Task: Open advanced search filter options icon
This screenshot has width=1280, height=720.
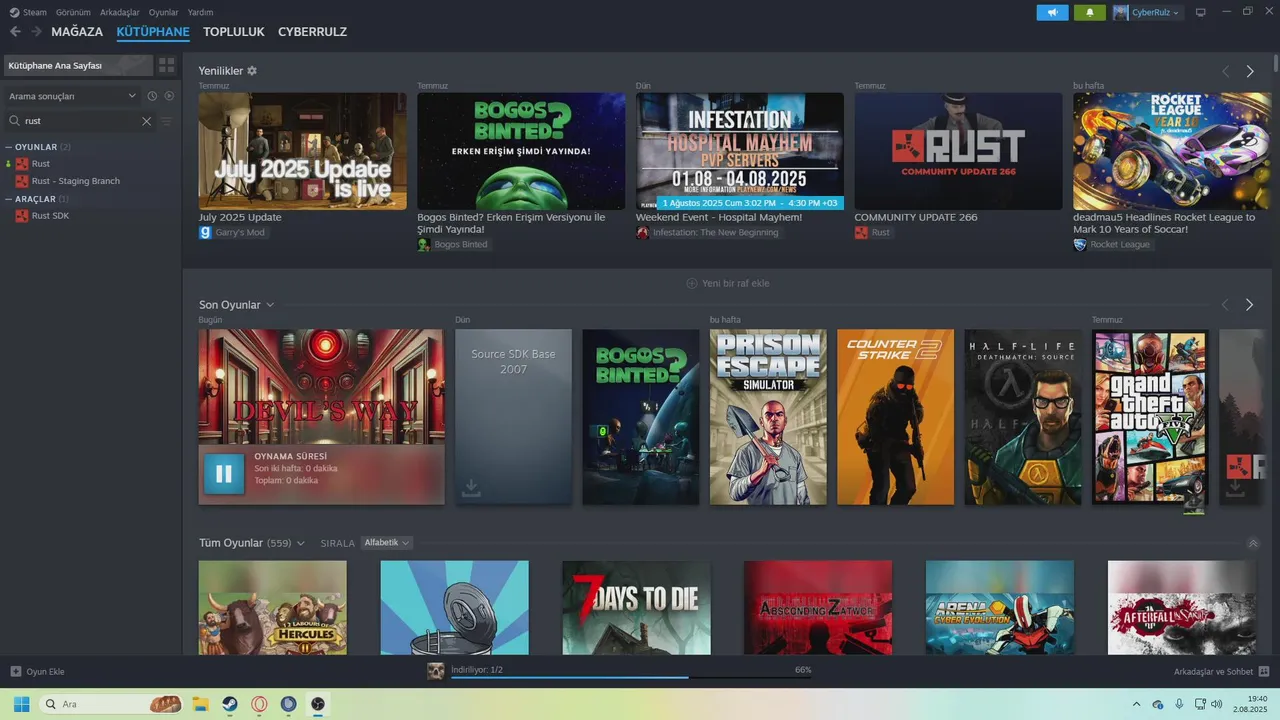Action: tap(167, 121)
